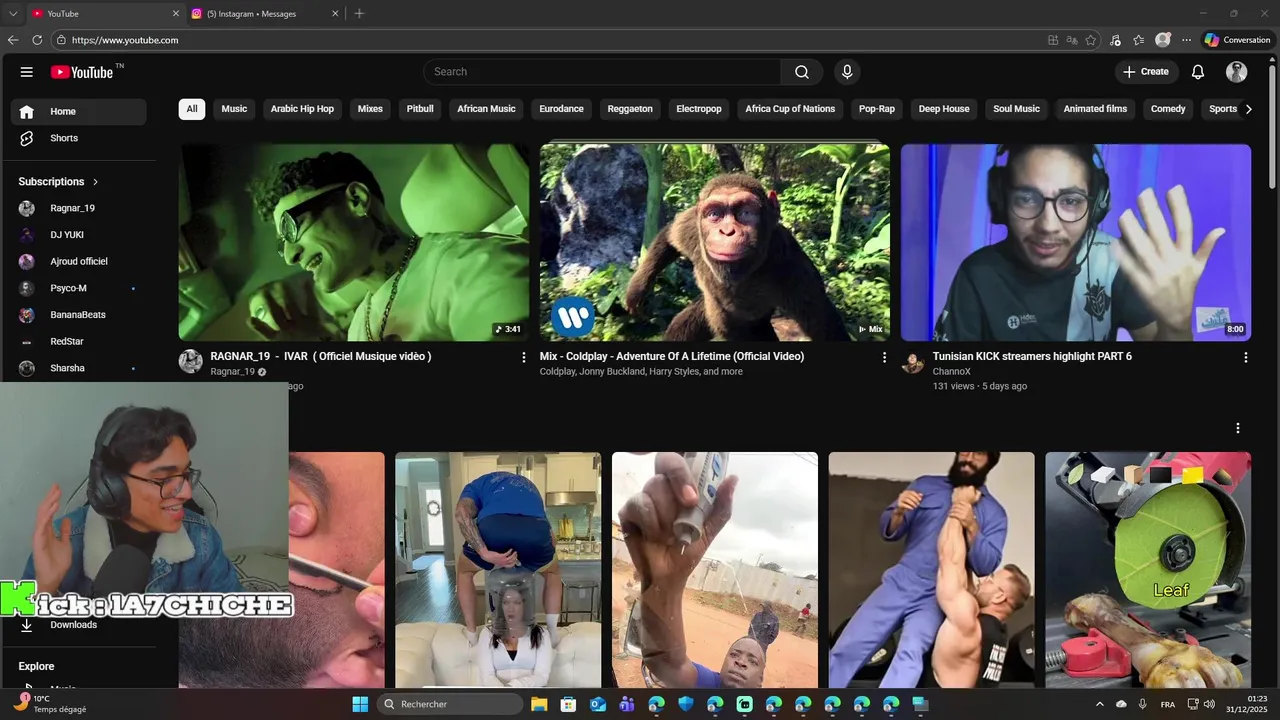
Task: Open Ajroud officiel subscription
Action: tap(78, 262)
